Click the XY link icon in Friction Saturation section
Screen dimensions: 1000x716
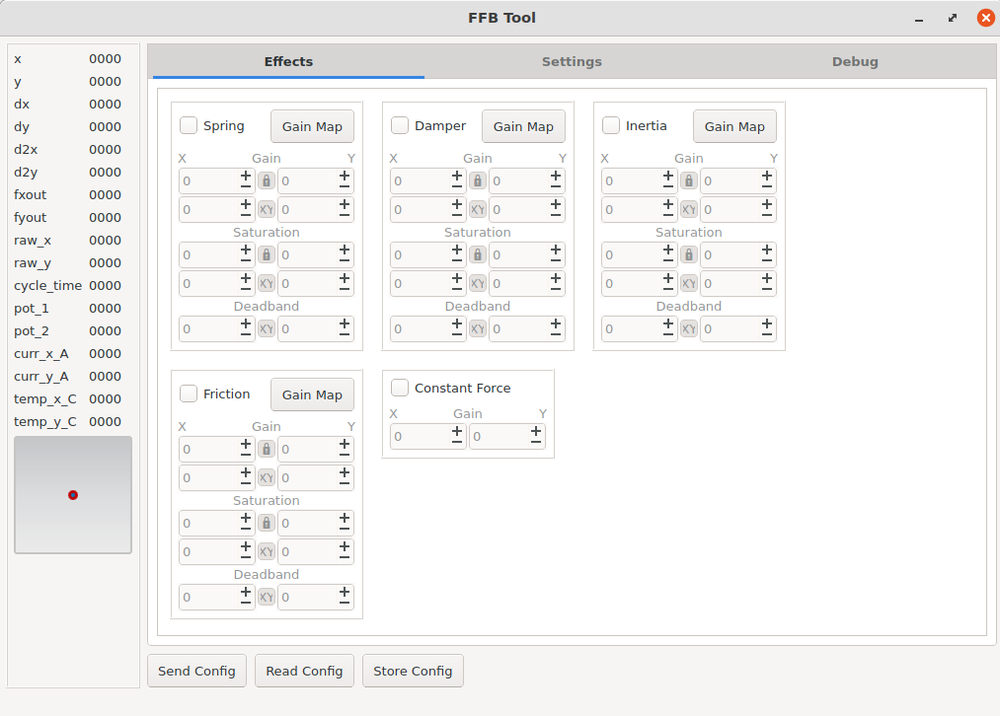pyautogui.click(x=266, y=551)
